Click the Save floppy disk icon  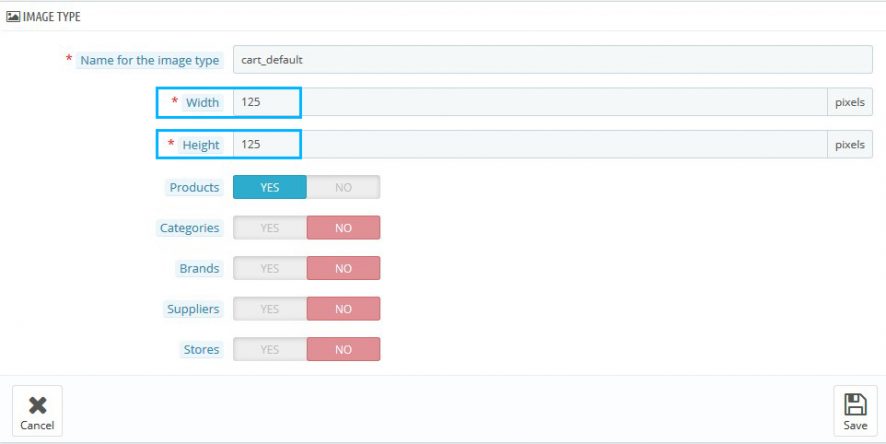[855, 404]
